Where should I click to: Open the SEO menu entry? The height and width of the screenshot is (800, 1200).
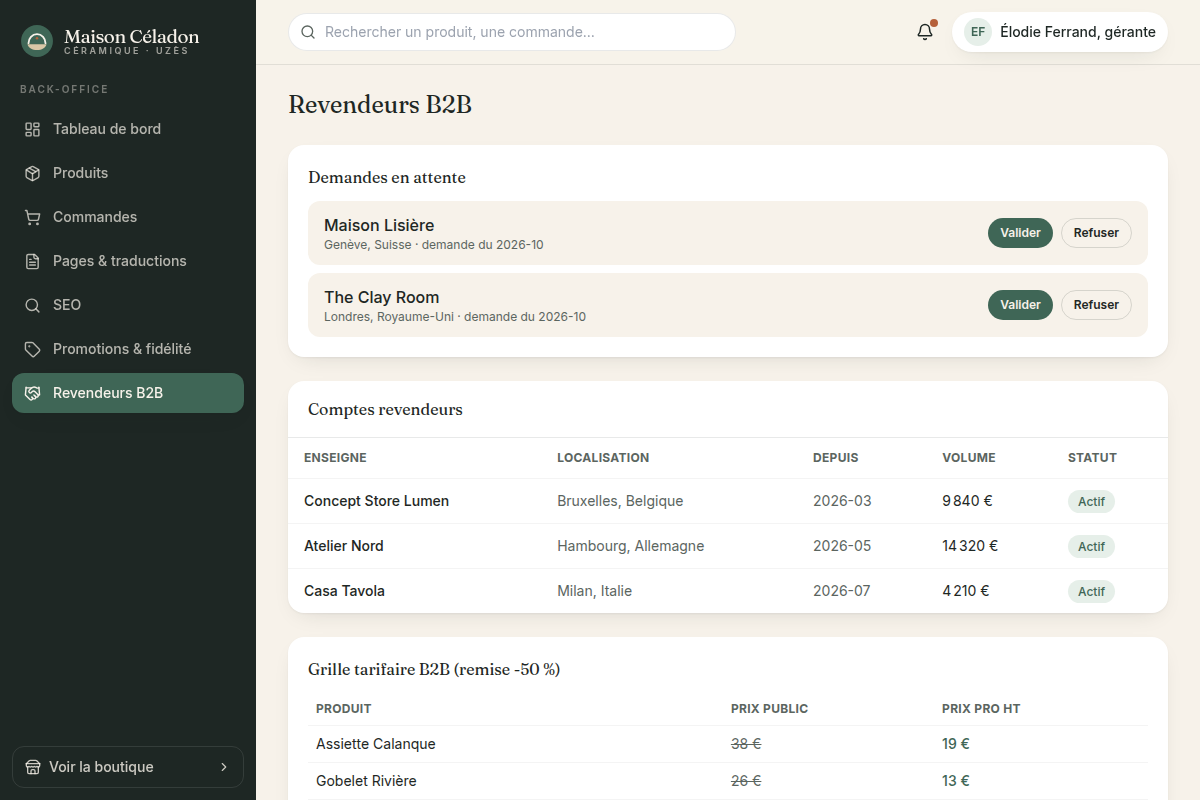(x=128, y=305)
